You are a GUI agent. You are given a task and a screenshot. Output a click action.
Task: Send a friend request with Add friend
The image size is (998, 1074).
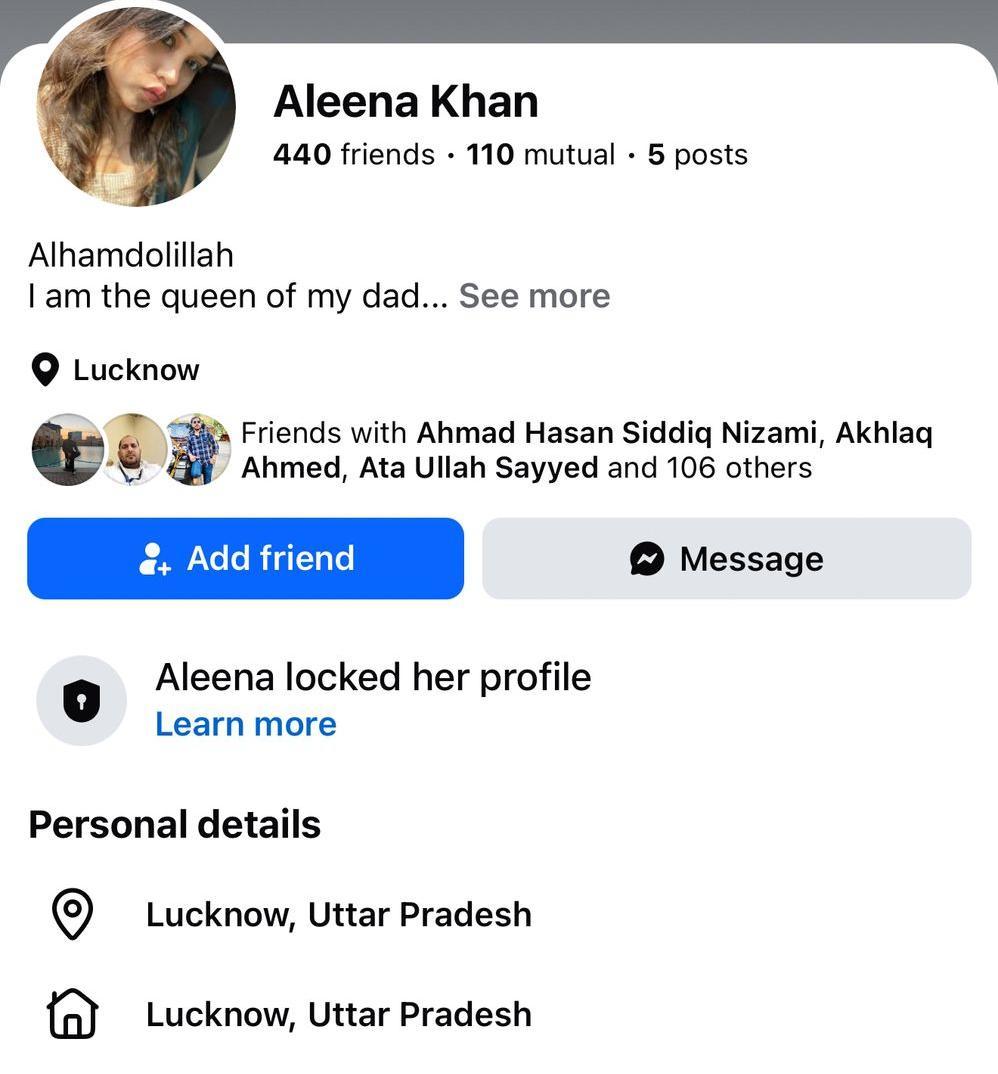245,558
